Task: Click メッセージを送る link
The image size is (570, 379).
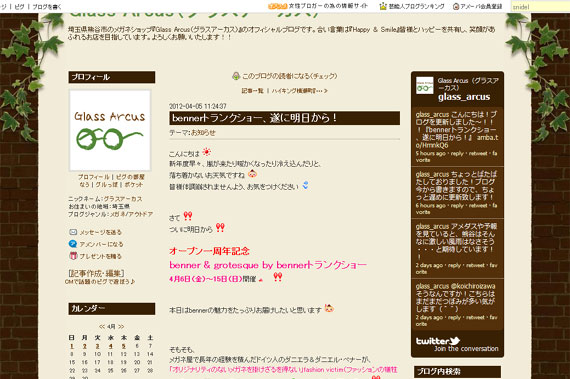Action: click(x=100, y=232)
